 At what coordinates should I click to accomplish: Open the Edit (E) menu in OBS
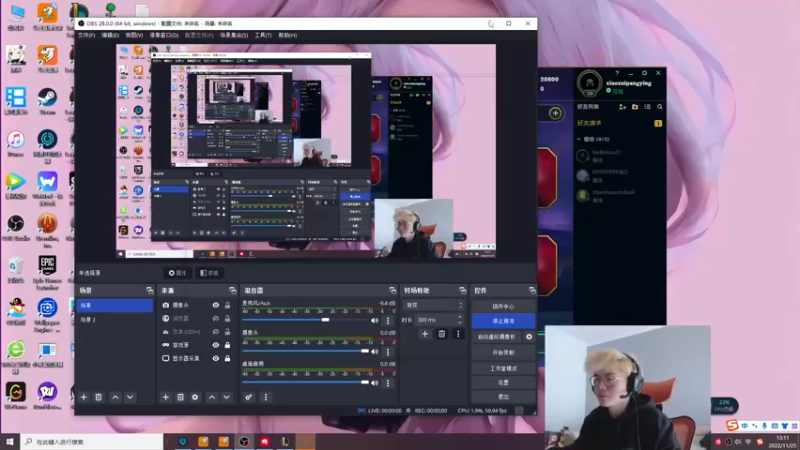click(110, 35)
